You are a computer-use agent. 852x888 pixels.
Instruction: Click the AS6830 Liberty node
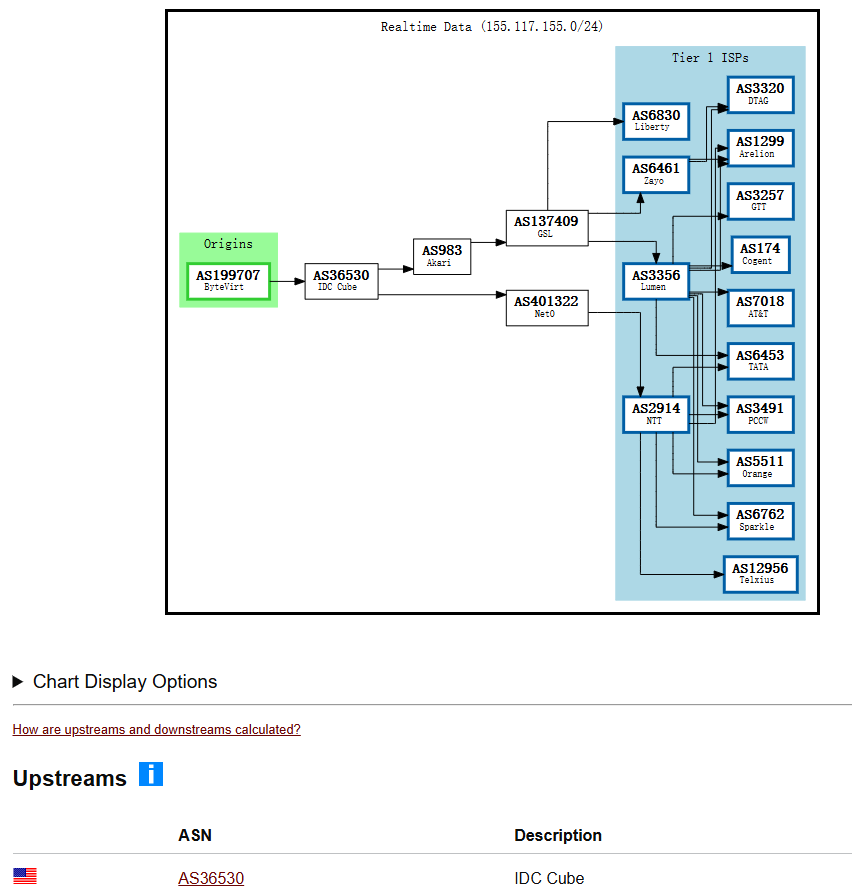click(x=656, y=121)
